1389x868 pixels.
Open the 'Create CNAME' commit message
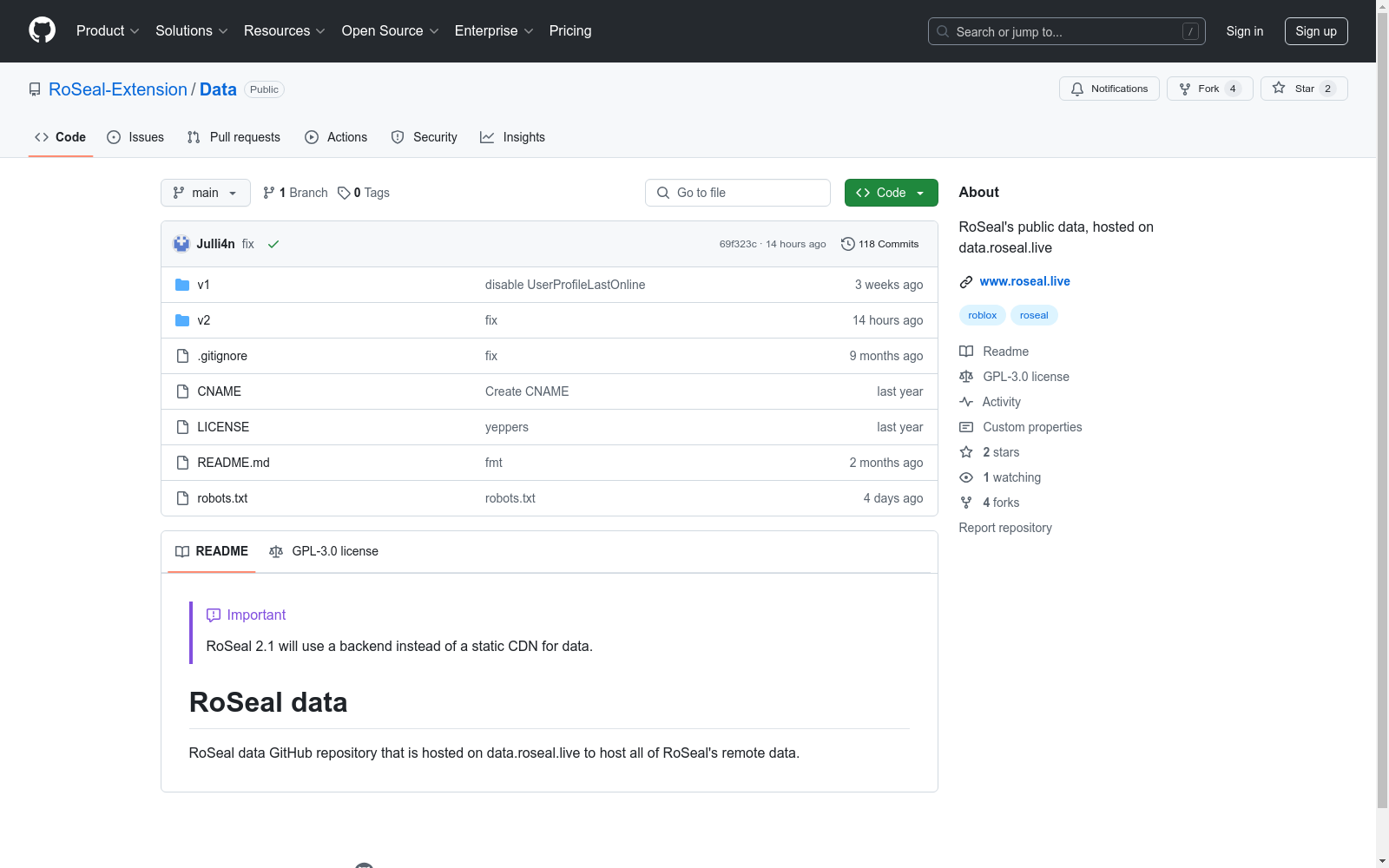pos(527,391)
